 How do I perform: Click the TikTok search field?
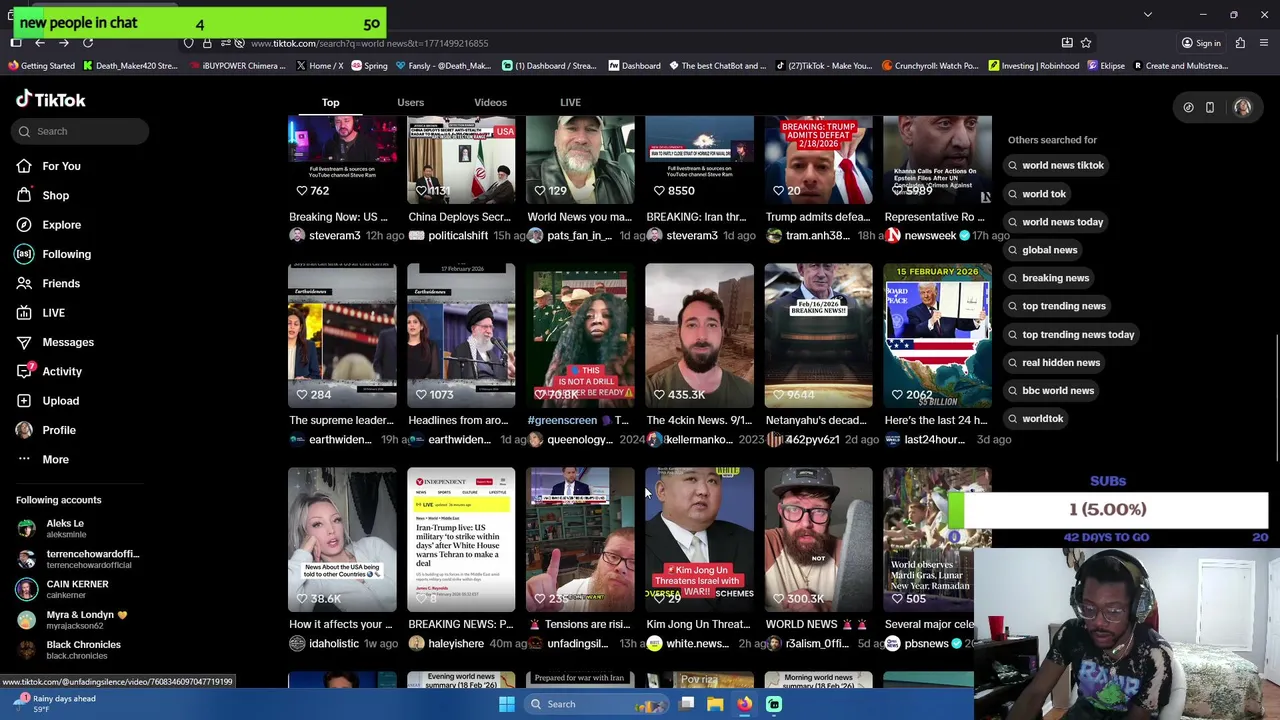82,131
